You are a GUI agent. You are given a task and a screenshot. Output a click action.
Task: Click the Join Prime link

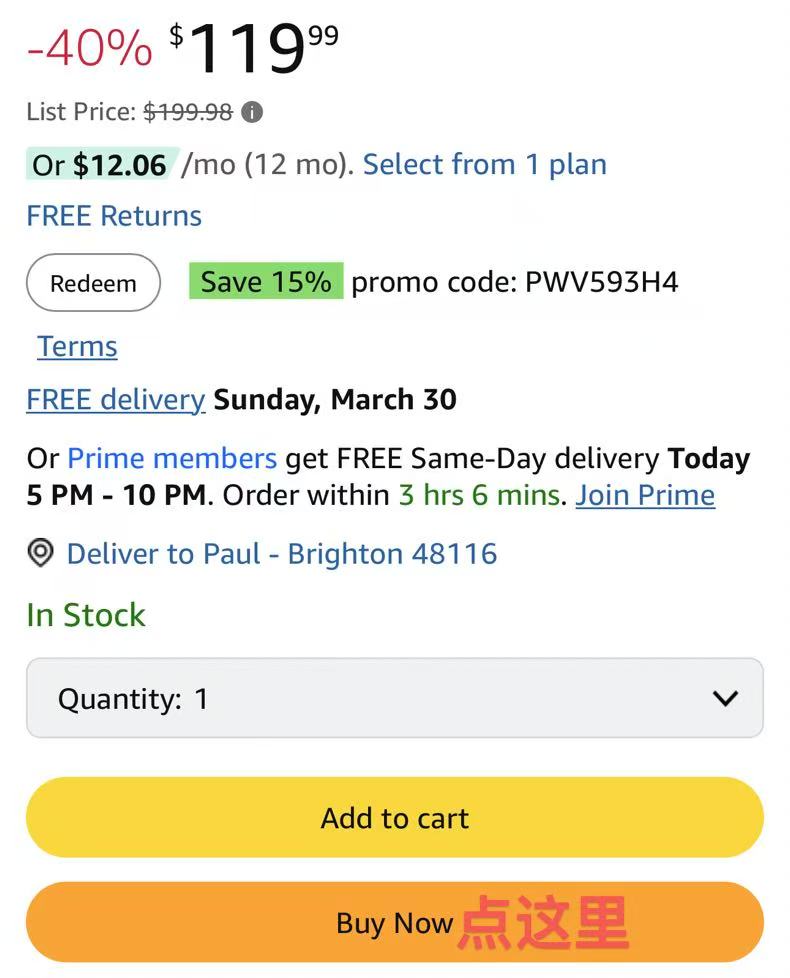coord(645,496)
